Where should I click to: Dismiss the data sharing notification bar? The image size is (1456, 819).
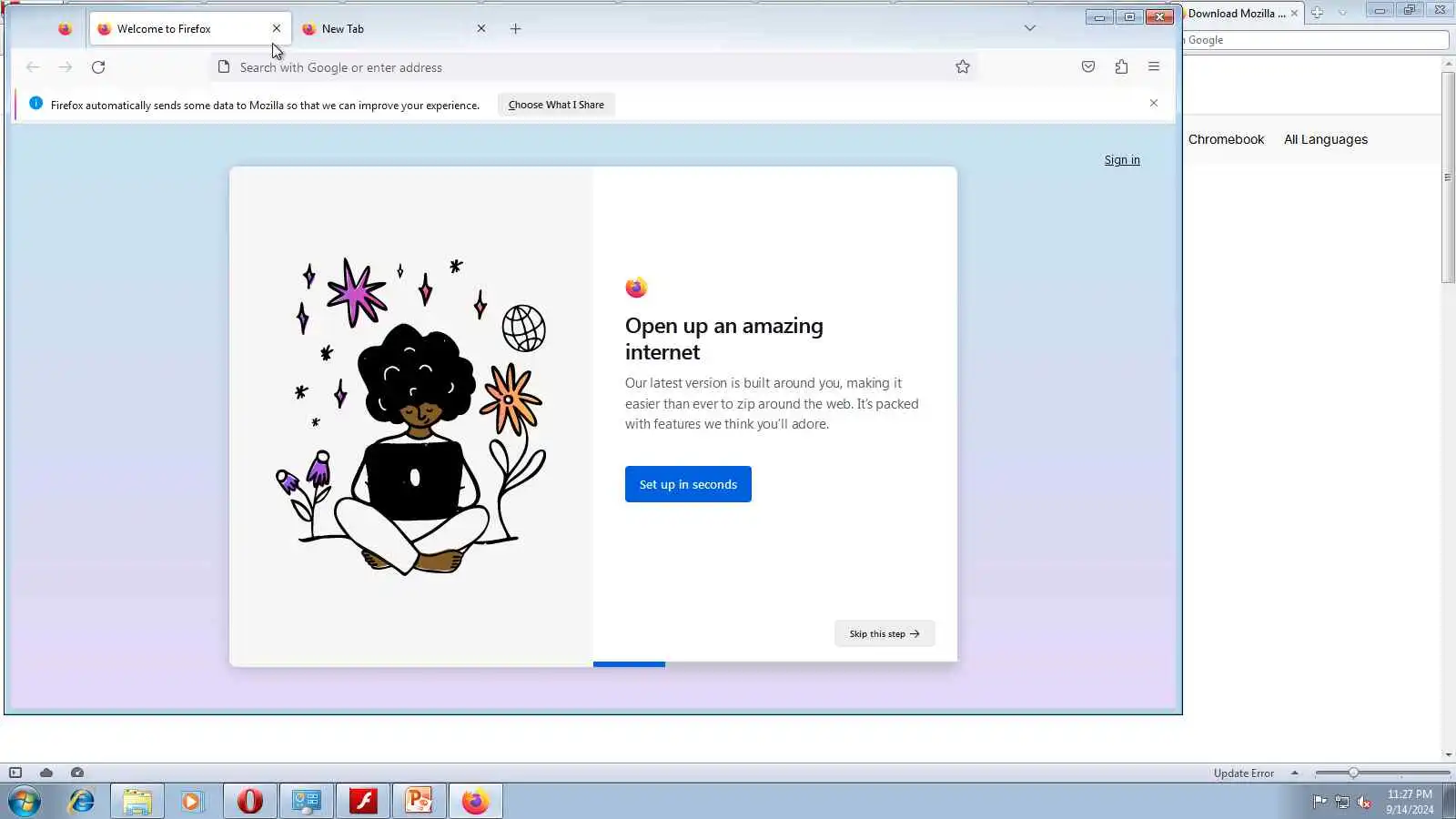click(x=1154, y=104)
